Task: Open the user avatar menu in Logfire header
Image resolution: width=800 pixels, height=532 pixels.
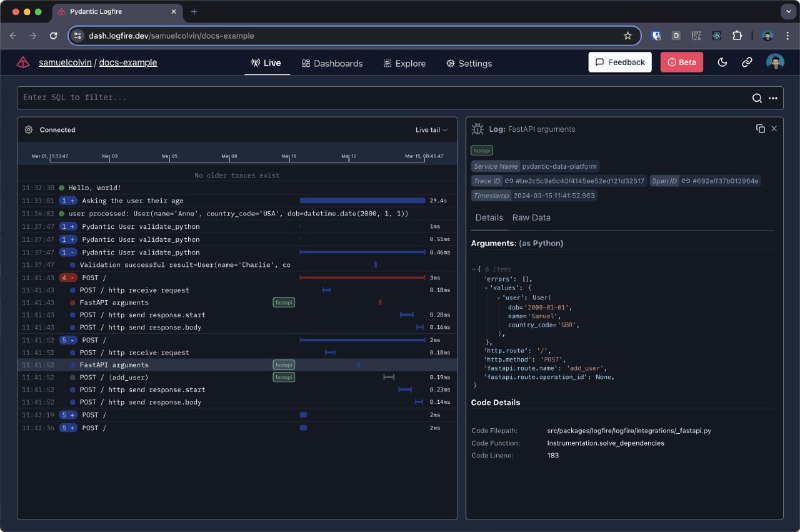Action: (775, 62)
